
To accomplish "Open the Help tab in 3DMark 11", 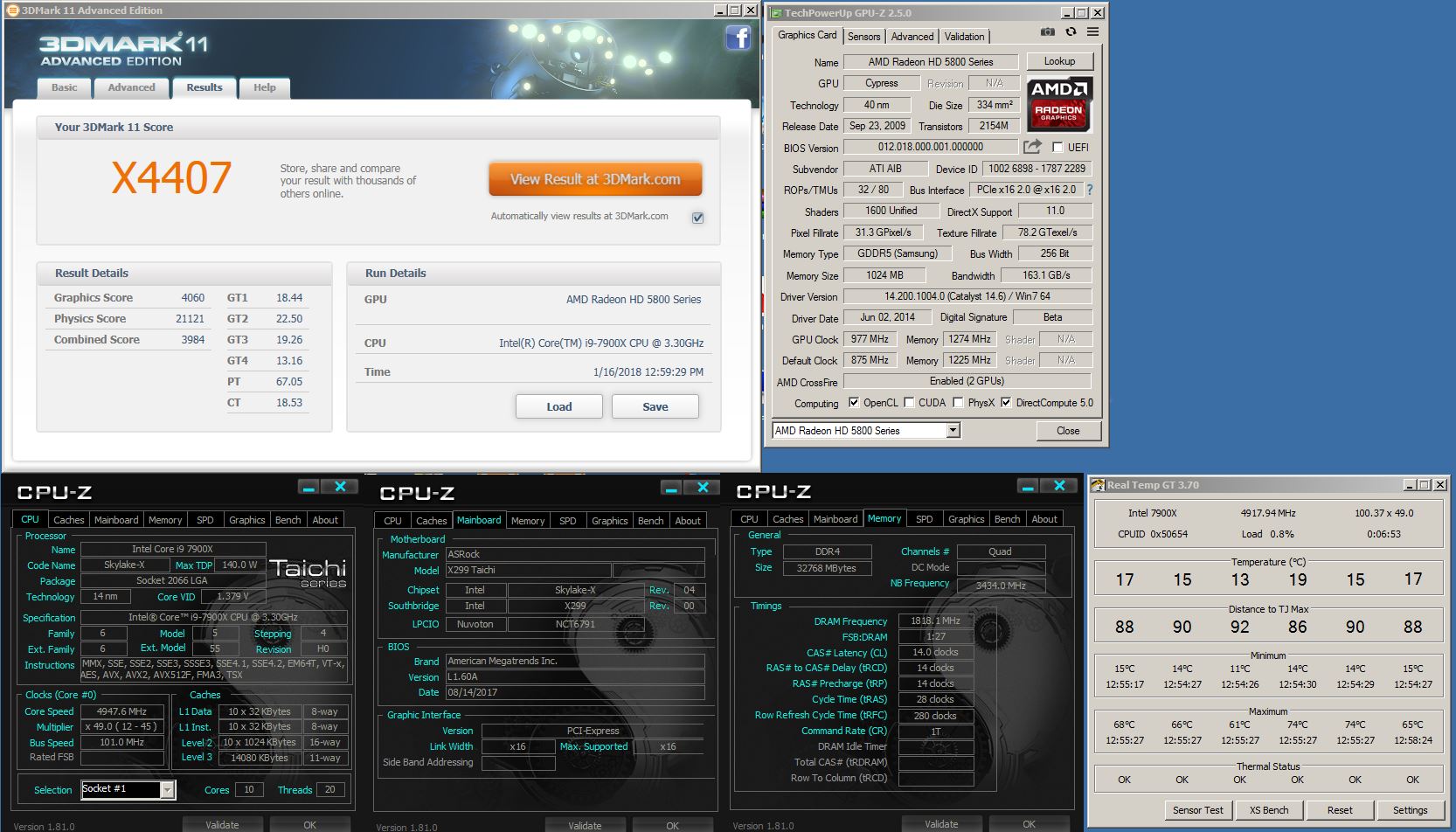I will click(264, 87).
